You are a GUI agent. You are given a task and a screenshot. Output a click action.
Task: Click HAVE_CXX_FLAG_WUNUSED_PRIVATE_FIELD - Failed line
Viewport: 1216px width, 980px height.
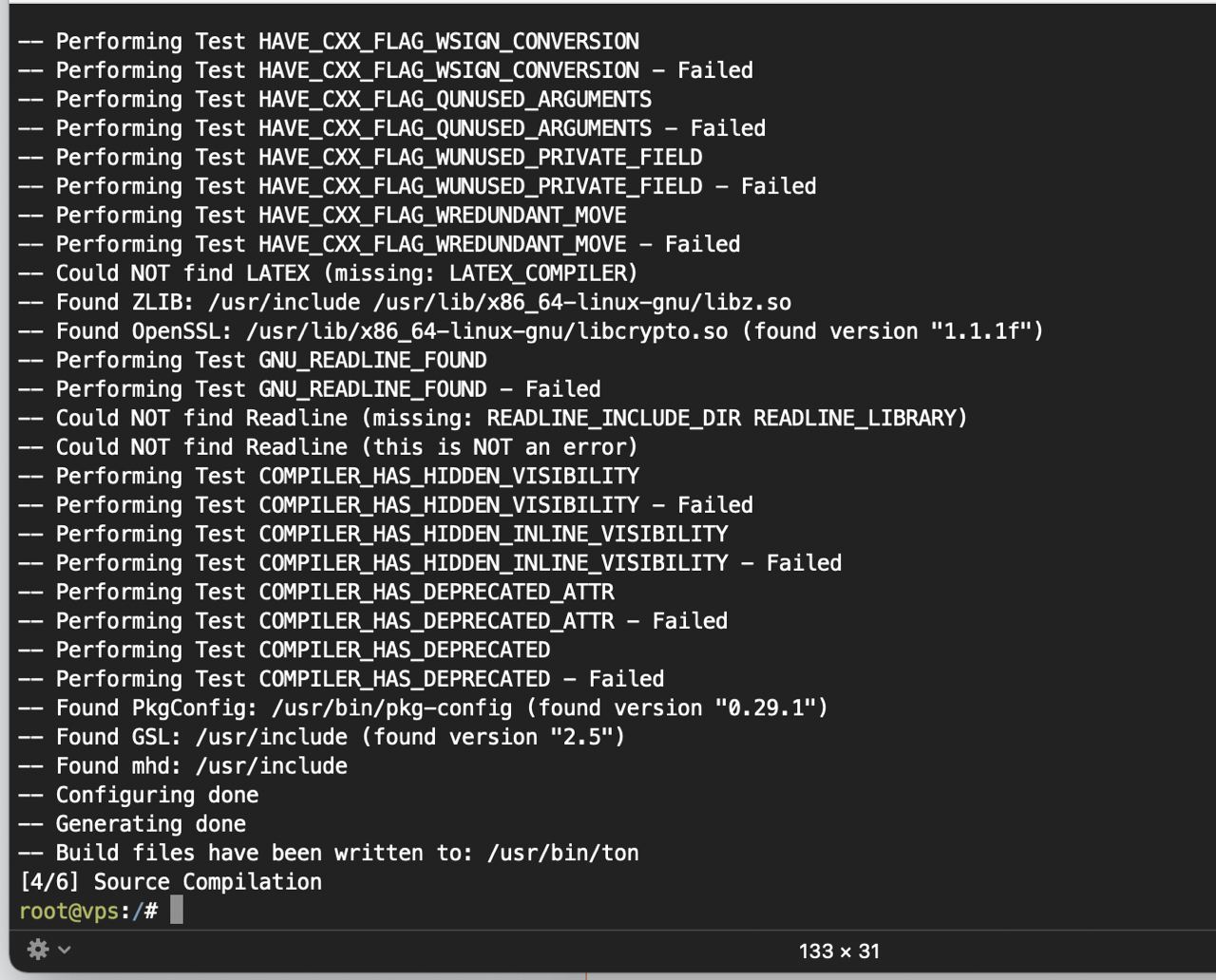coord(417,186)
